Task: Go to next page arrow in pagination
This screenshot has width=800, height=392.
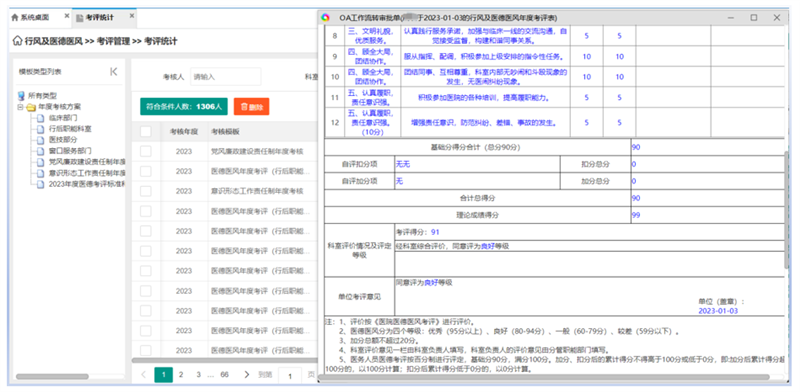Action: pyautogui.click(x=247, y=375)
